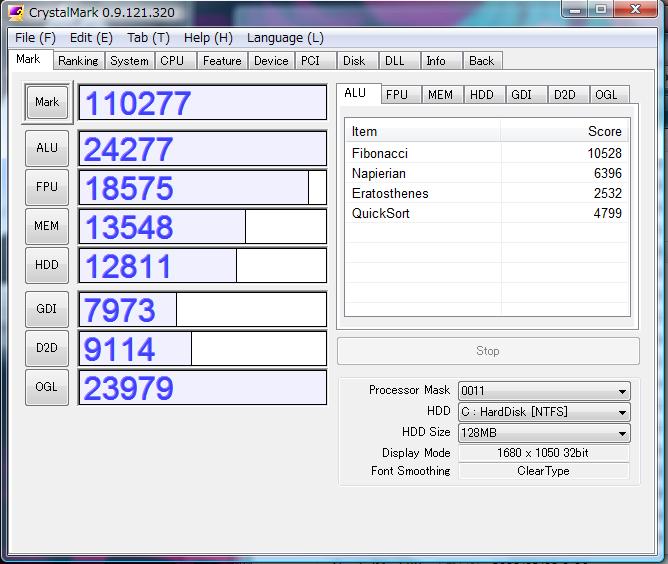The height and width of the screenshot is (564, 668).
Task: Open the HDD Size dropdown
Action: [544, 433]
